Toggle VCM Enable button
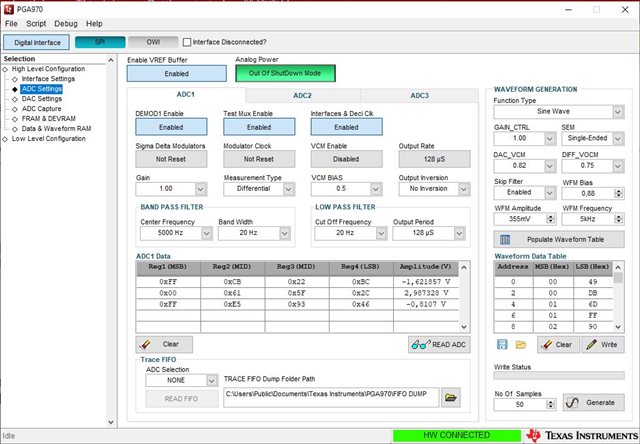Viewport: 640px width, 444px height. point(347,159)
